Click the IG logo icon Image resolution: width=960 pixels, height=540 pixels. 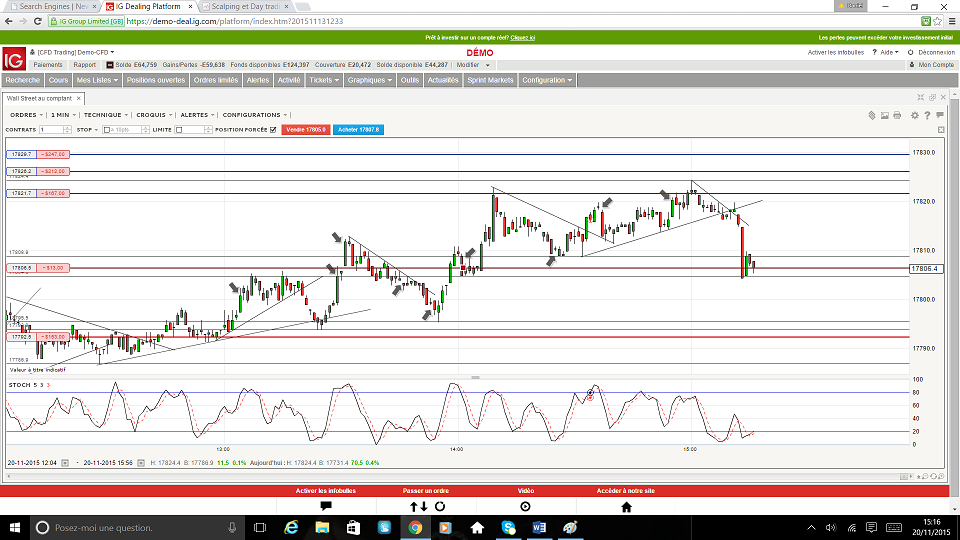pyautogui.click(x=13, y=59)
